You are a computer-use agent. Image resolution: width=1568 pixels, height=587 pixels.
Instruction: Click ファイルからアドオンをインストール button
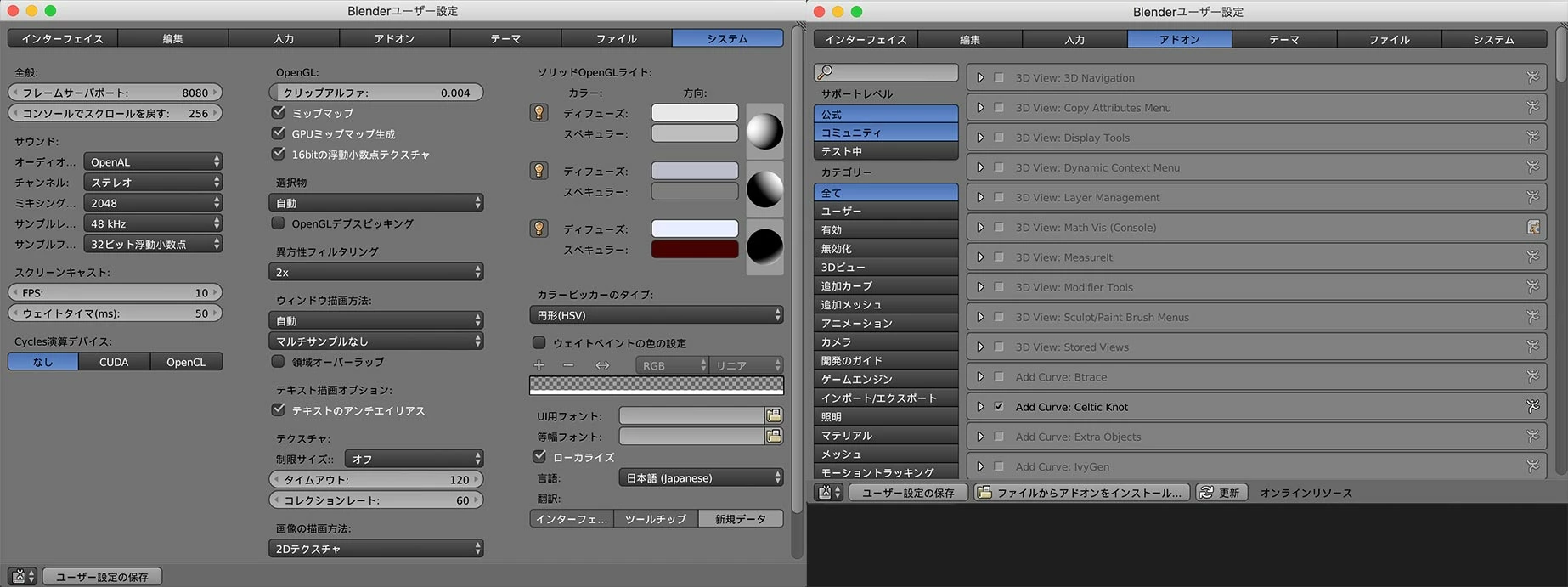tap(1083, 493)
